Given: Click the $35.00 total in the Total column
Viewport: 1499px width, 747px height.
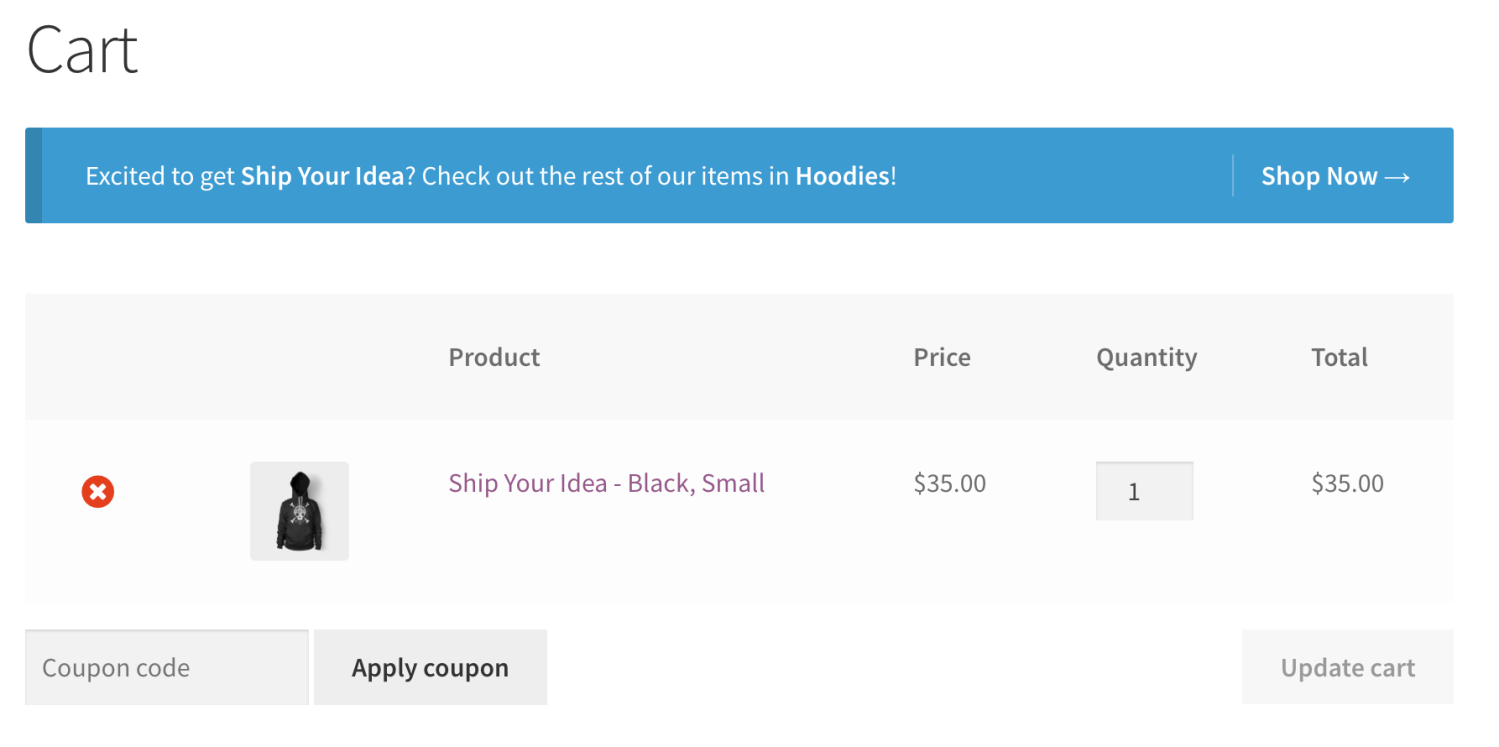Looking at the screenshot, I should coord(1346,483).
